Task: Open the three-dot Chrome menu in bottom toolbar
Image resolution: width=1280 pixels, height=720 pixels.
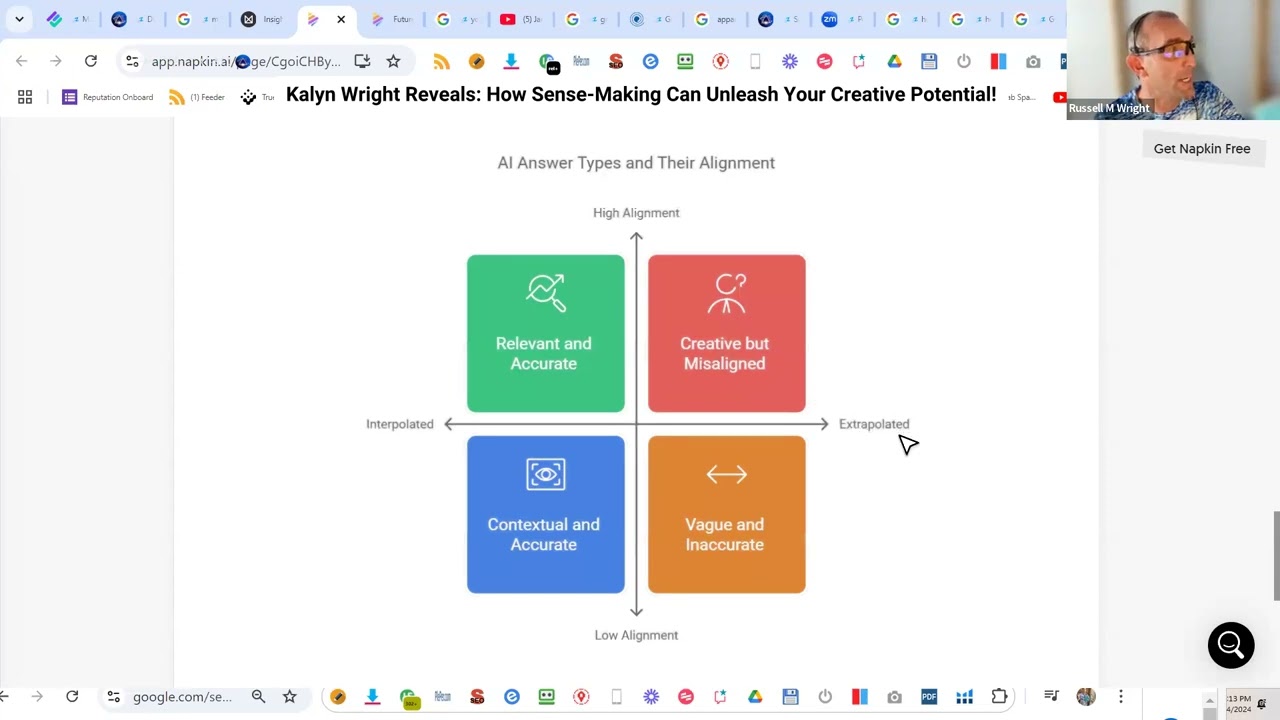Action: [x=1121, y=697]
